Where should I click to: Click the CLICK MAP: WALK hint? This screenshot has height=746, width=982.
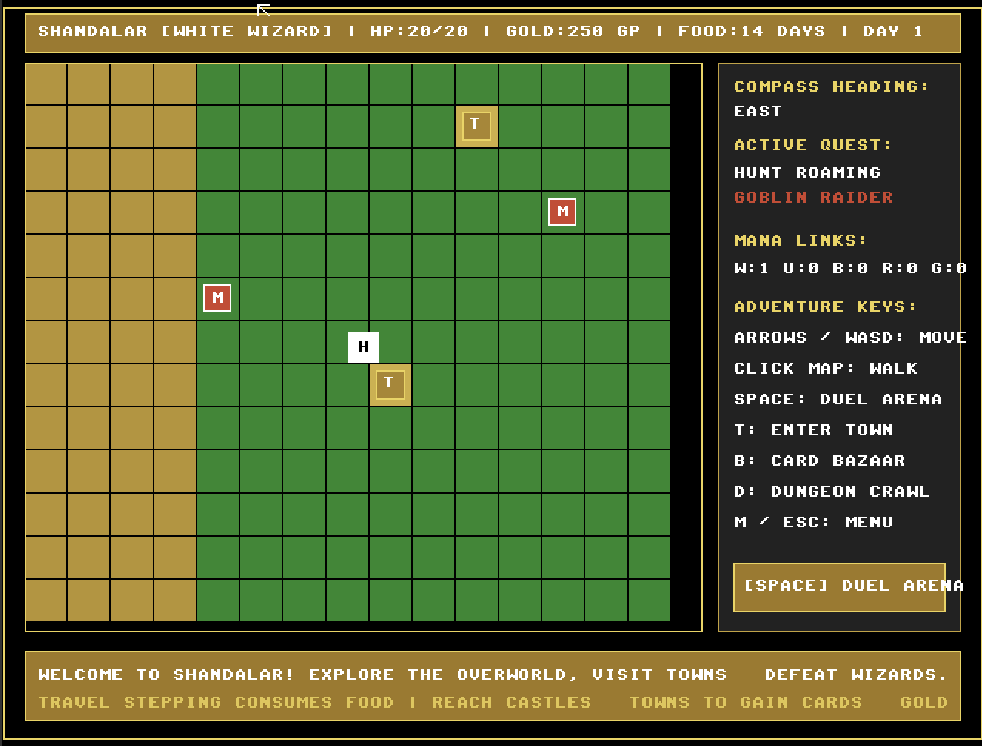click(825, 368)
